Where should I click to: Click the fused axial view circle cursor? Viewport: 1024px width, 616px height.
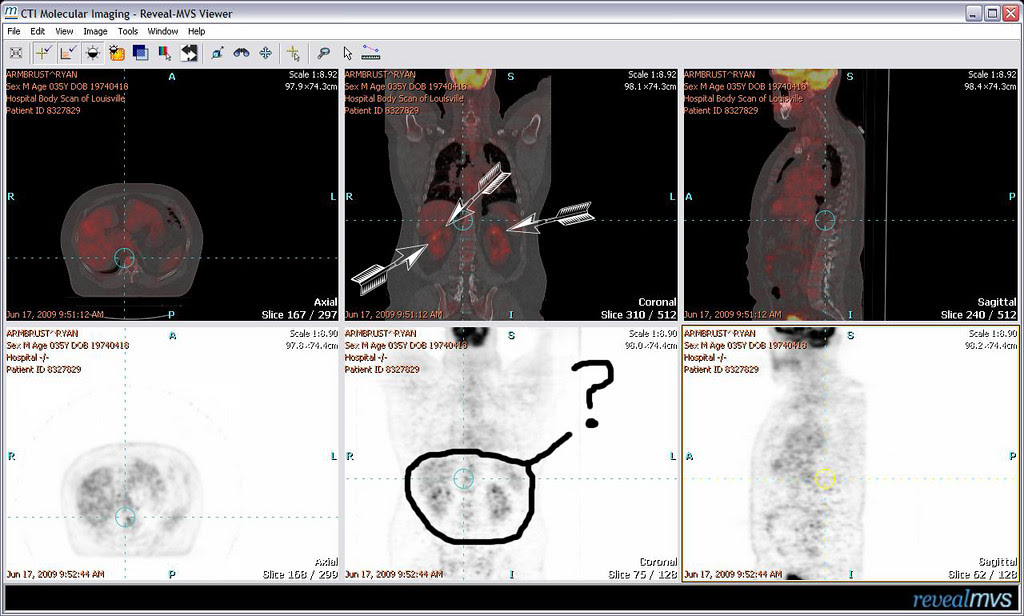point(124,258)
